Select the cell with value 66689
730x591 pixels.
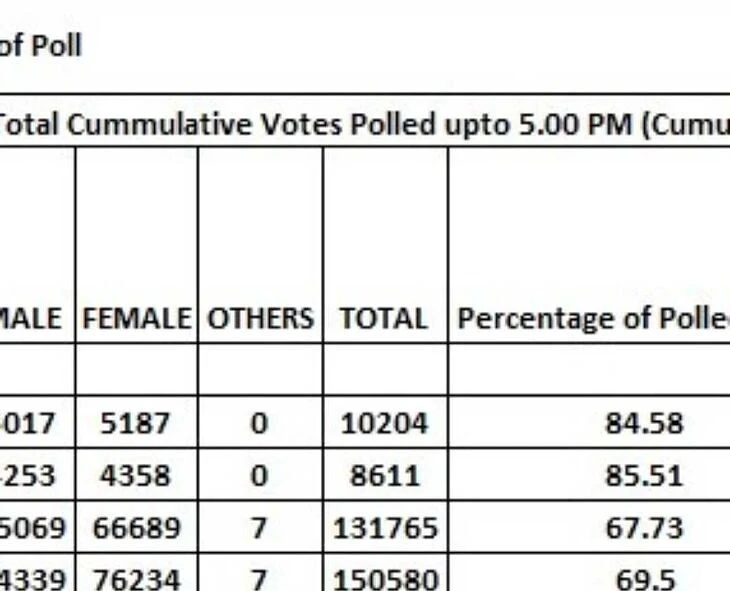tap(136, 527)
